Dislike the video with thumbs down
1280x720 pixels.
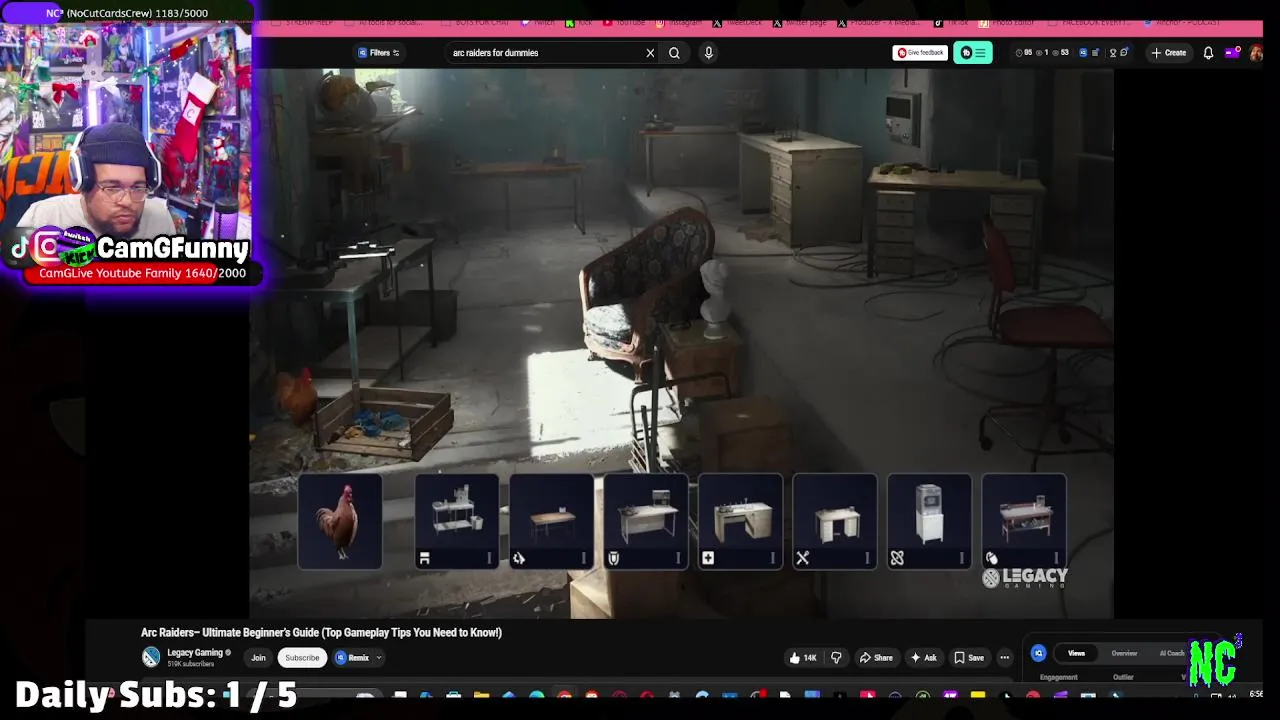pos(836,658)
